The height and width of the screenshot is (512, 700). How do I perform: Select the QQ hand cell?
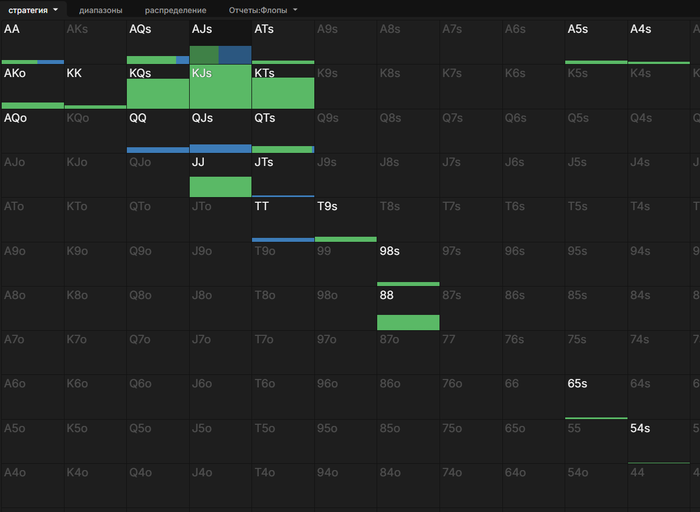tap(158, 131)
